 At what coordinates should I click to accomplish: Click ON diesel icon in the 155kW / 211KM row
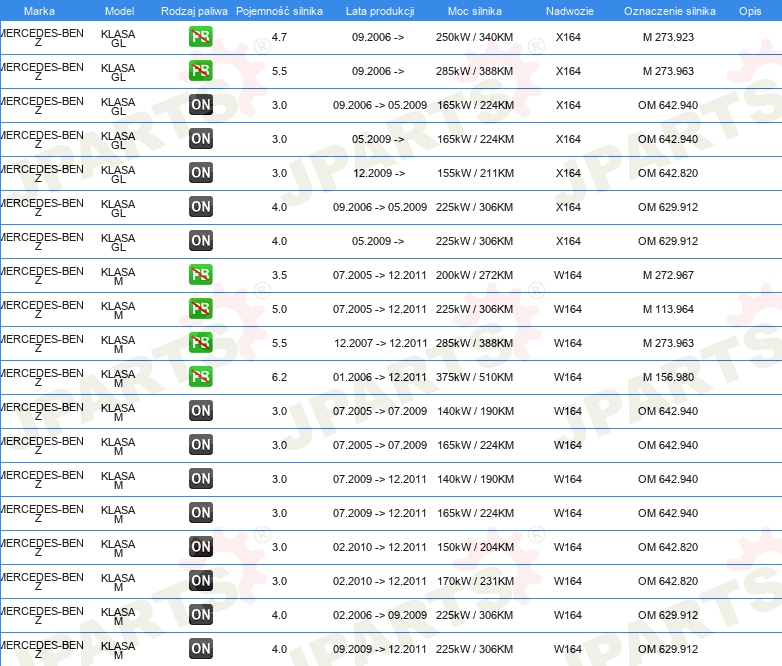coord(200,173)
